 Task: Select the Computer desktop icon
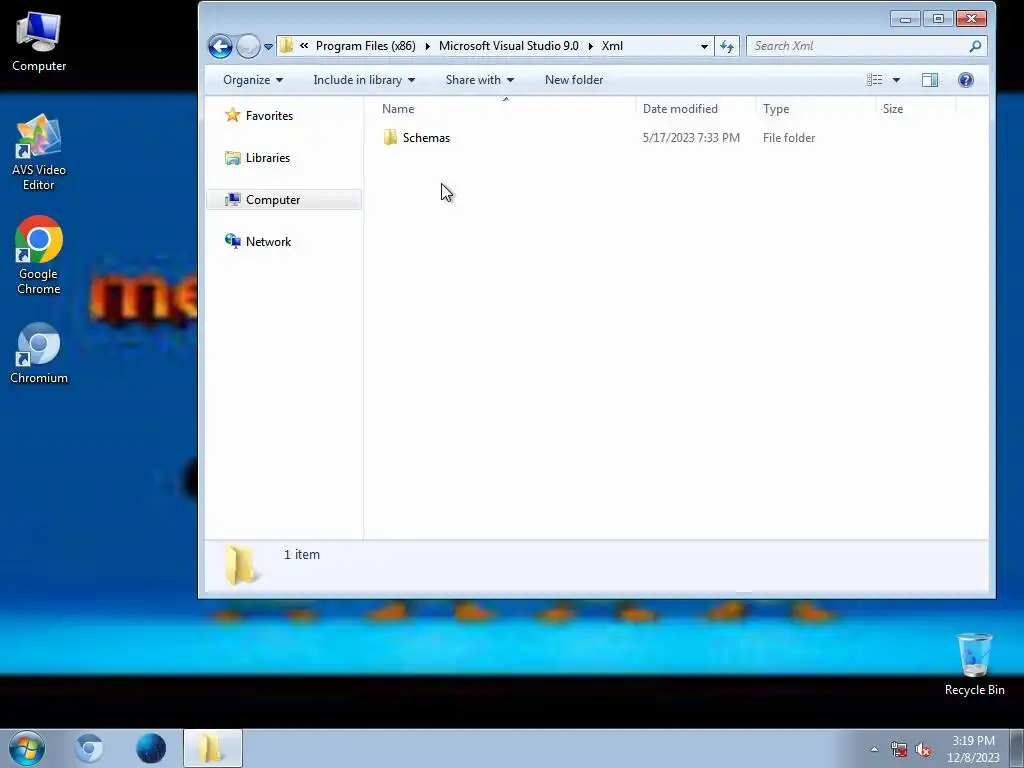(39, 42)
